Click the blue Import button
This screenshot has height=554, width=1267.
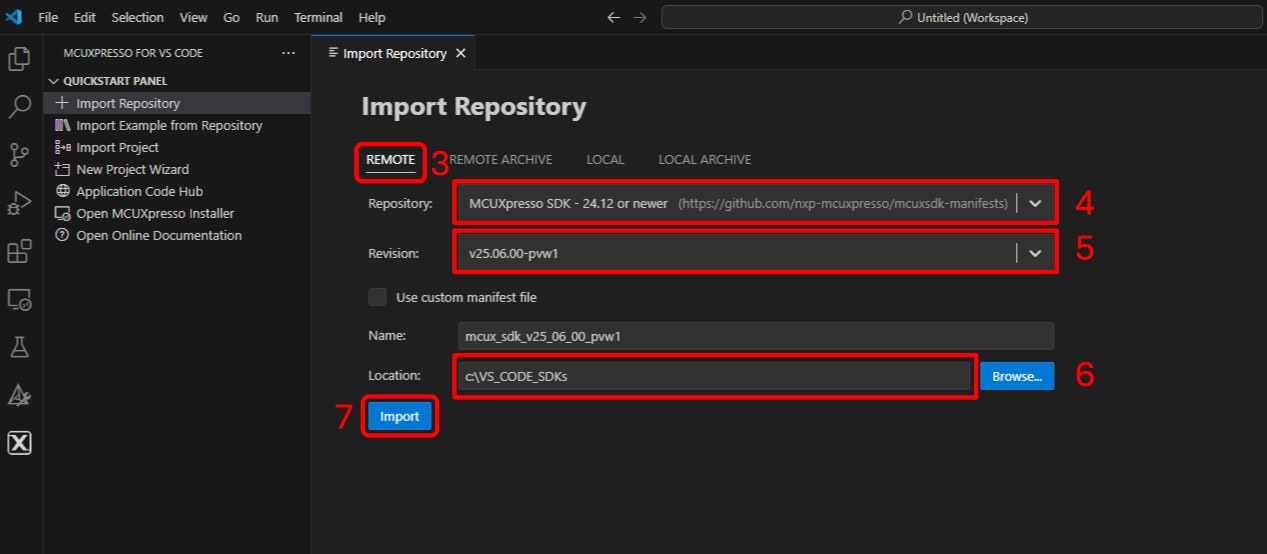coord(400,417)
